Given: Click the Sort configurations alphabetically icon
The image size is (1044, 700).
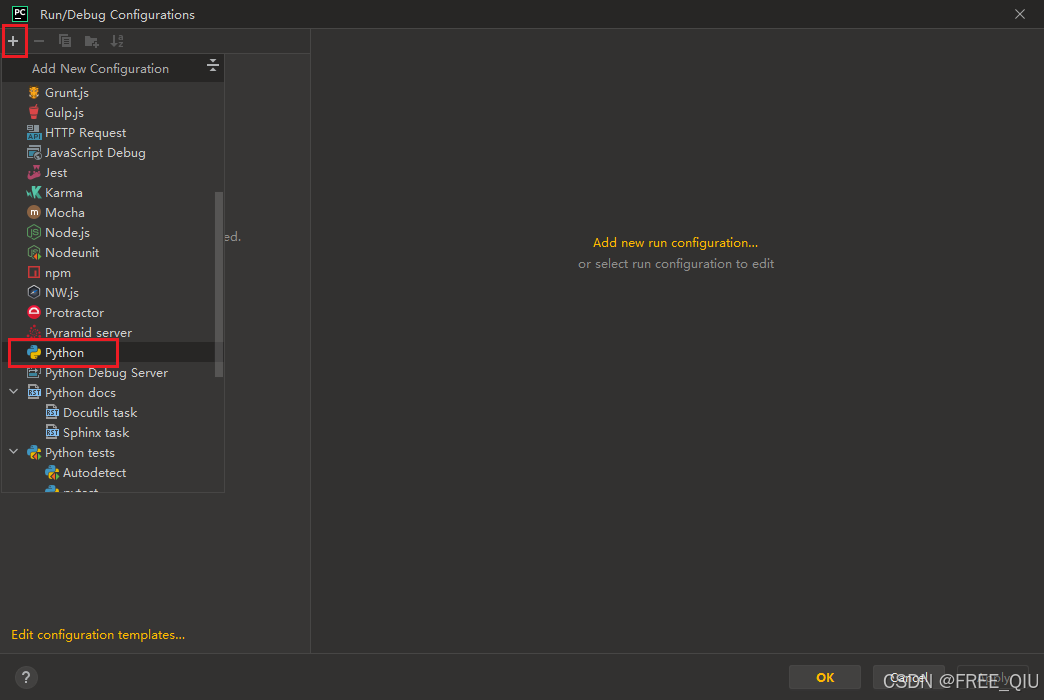Looking at the screenshot, I should [118, 41].
